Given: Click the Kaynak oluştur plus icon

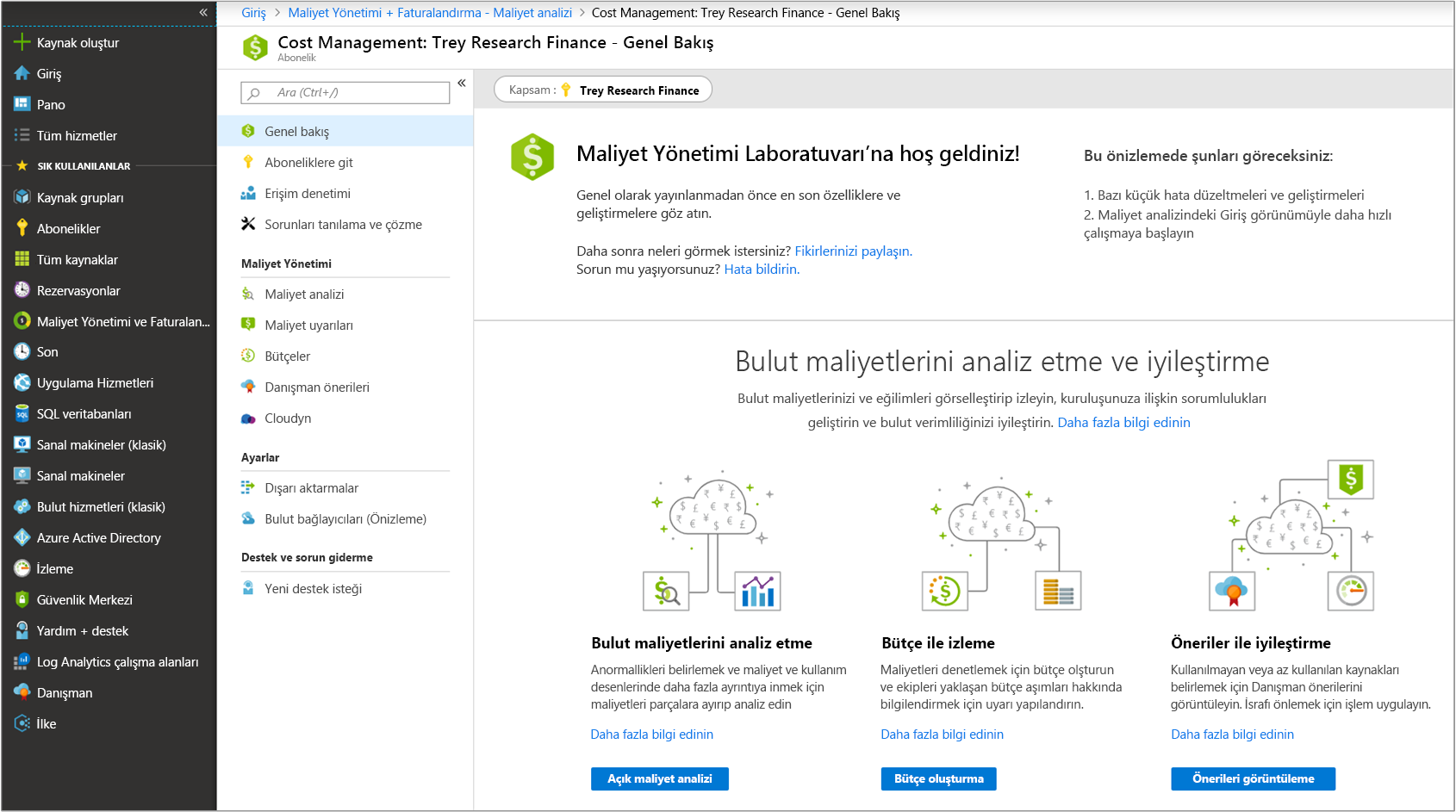Looking at the screenshot, I should tap(22, 42).
